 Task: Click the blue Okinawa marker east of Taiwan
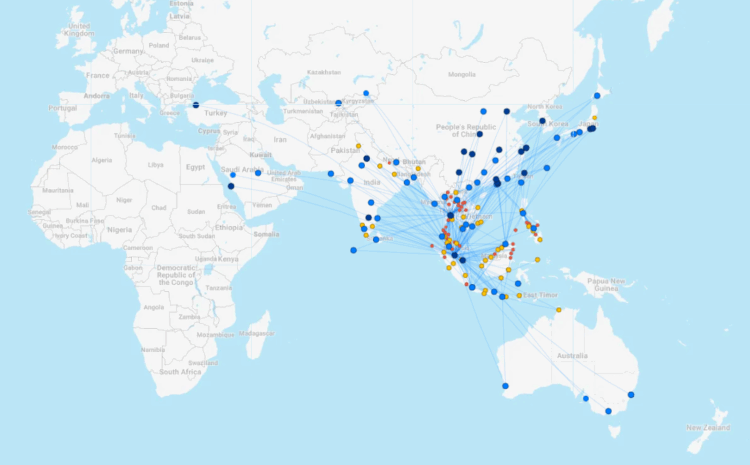point(547,168)
